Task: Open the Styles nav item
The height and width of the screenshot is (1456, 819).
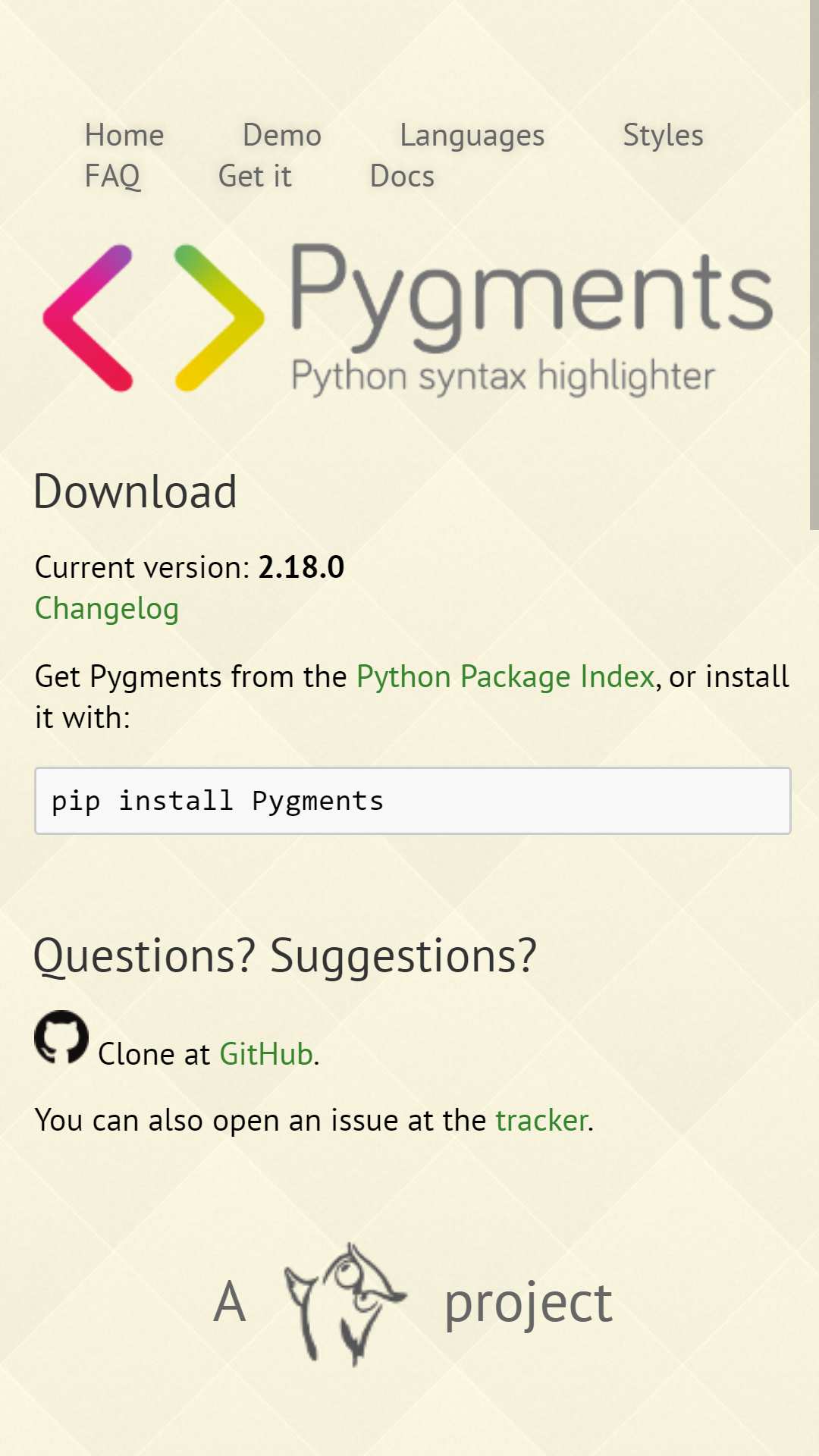Action: pos(664,136)
